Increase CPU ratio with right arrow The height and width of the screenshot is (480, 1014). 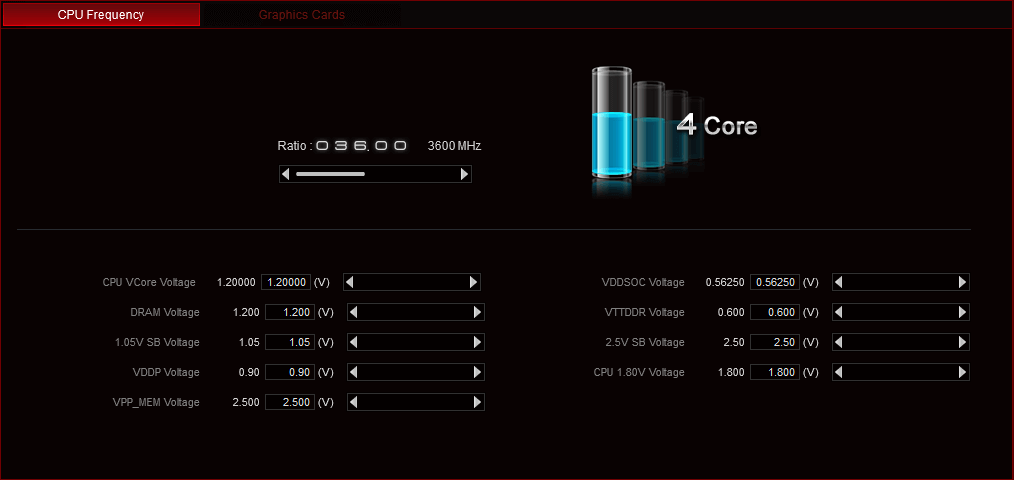click(464, 174)
